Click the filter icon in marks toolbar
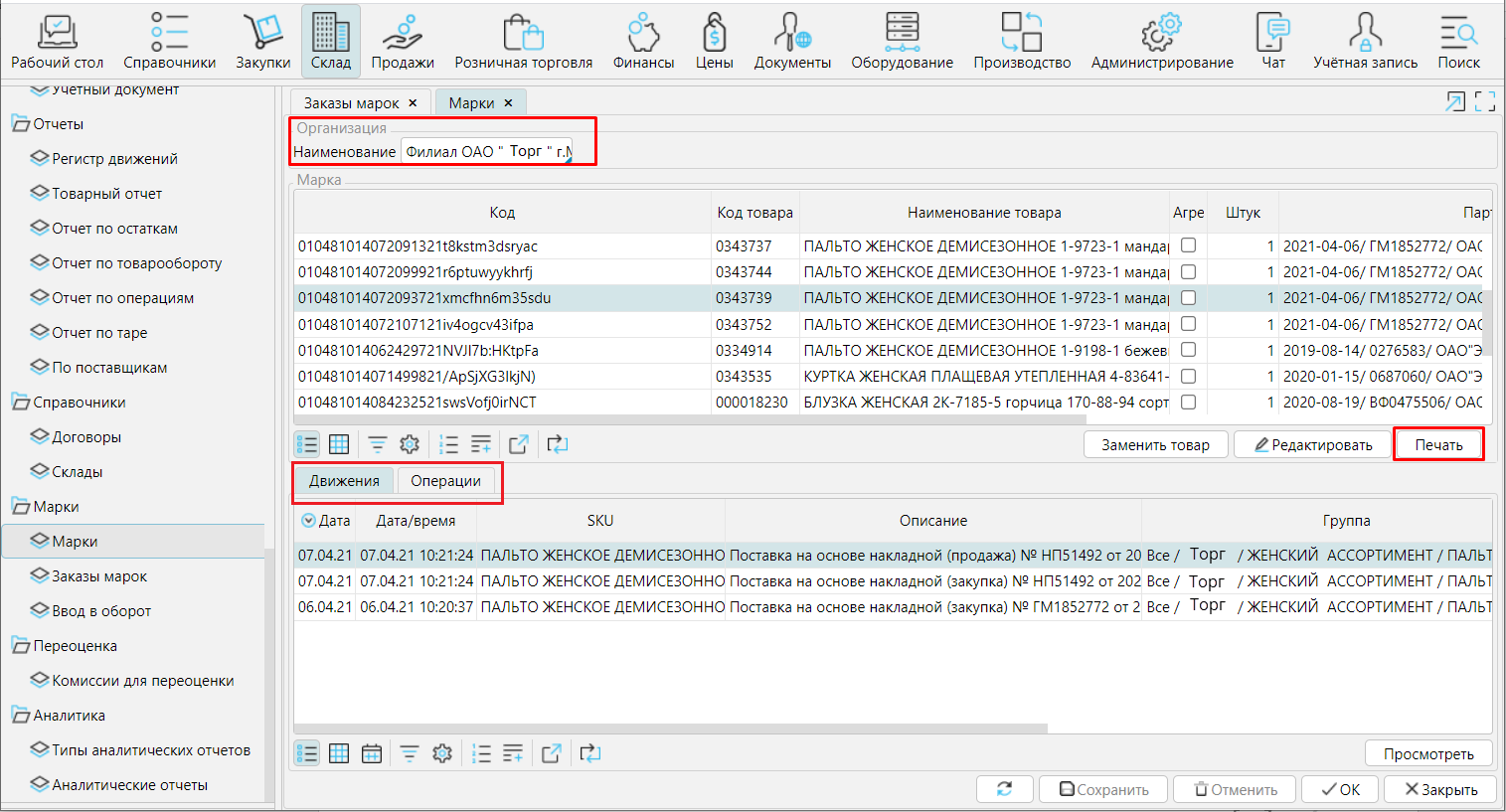 click(378, 444)
